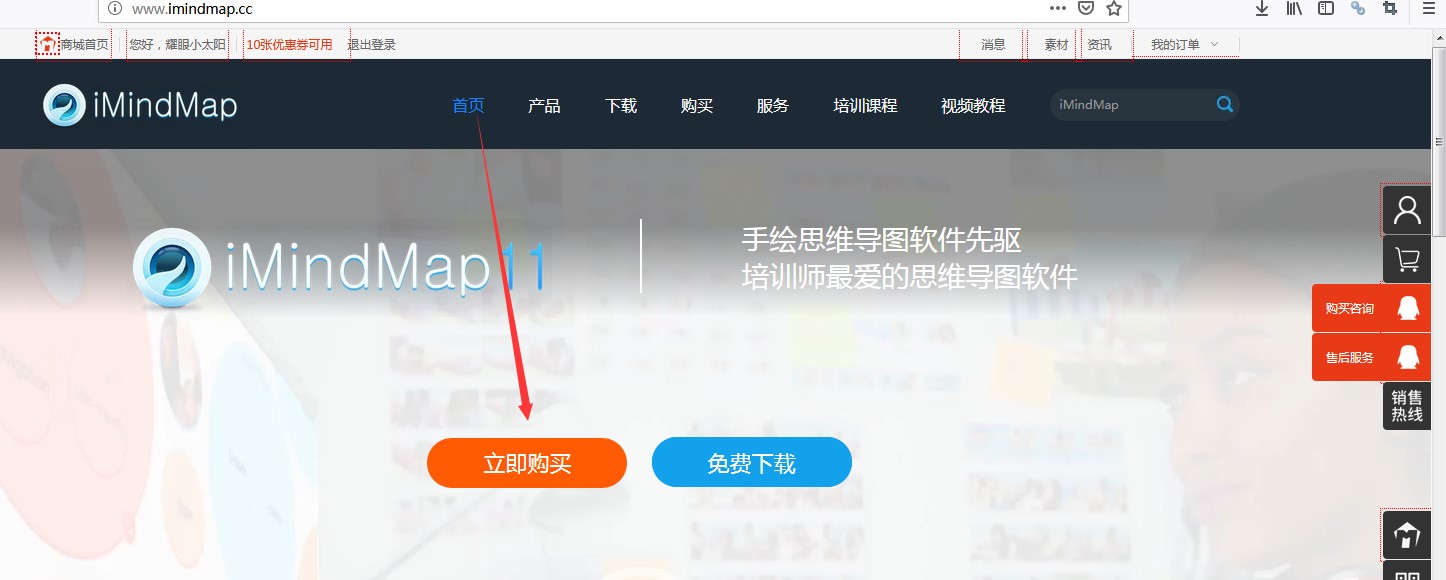This screenshot has width=1446, height=580.
Task: Expand the 我的订单 dropdown
Action: [1185, 44]
